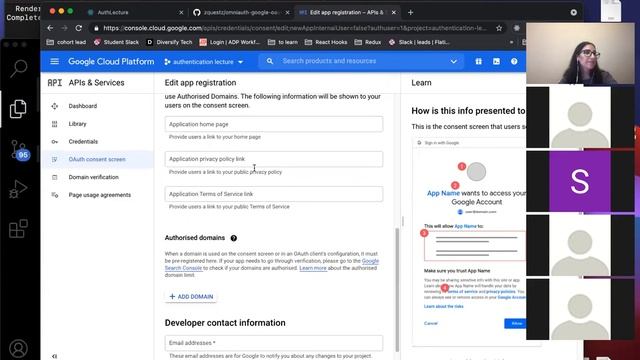
Task: Open the to learn bookmark folder
Action: (282, 42)
